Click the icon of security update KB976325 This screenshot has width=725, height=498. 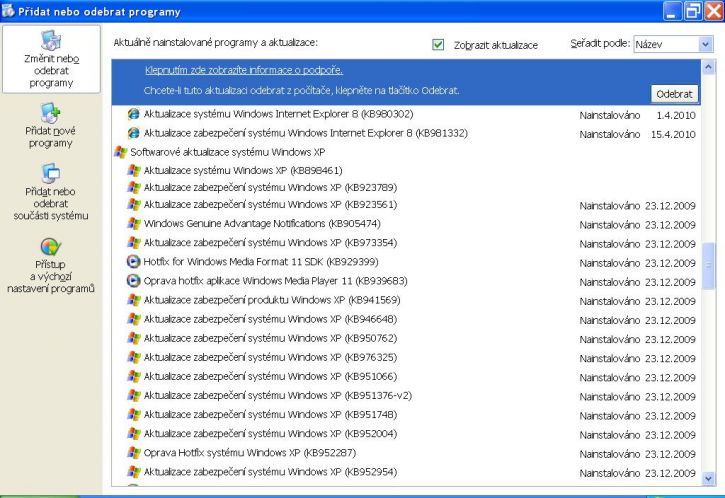[134, 357]
